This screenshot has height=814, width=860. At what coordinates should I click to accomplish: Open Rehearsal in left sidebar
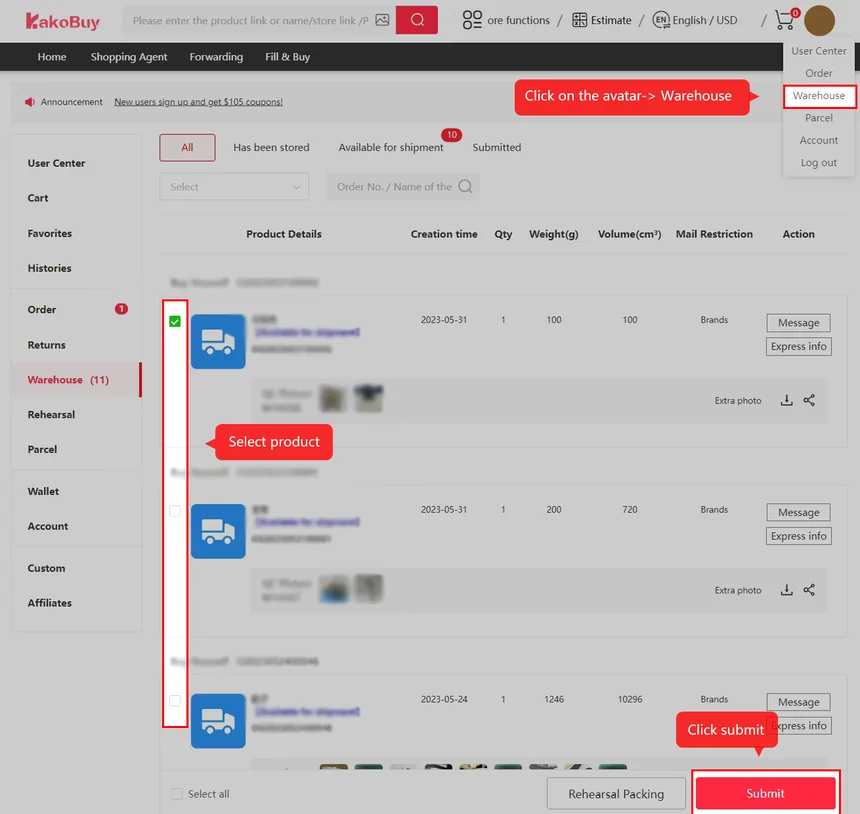pos(51,415)
